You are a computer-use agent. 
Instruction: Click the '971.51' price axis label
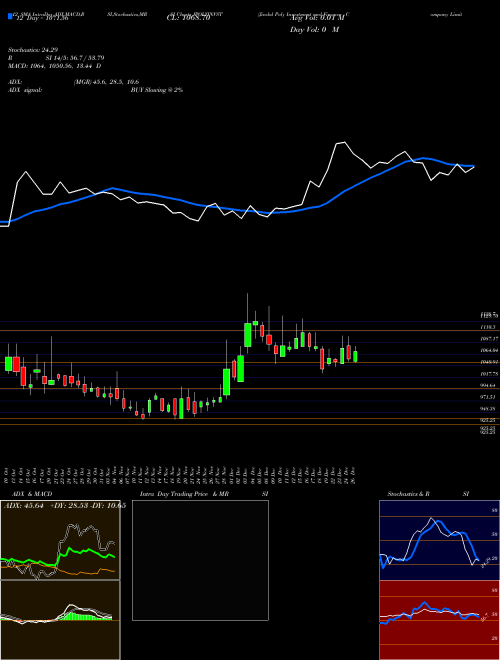[x=490, y=397]
